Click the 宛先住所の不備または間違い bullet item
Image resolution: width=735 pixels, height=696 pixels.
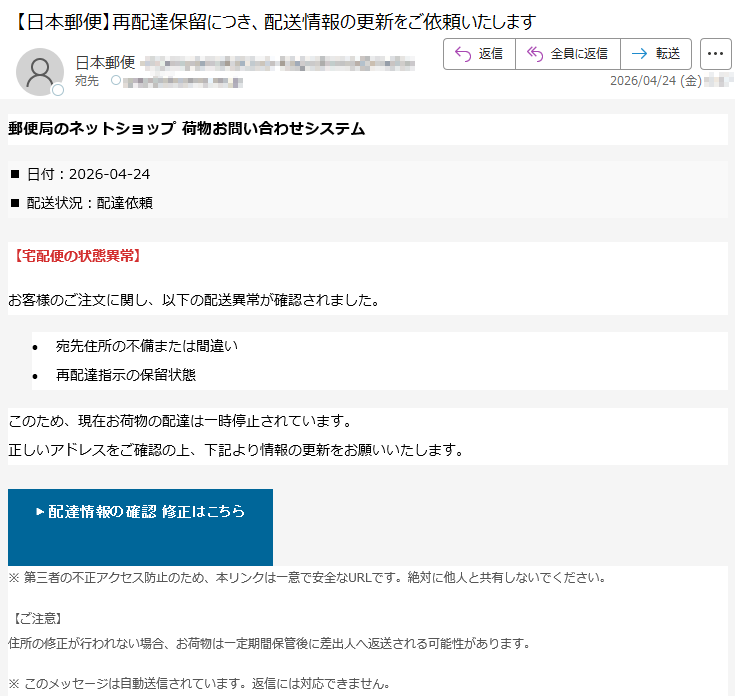(147, 346)
